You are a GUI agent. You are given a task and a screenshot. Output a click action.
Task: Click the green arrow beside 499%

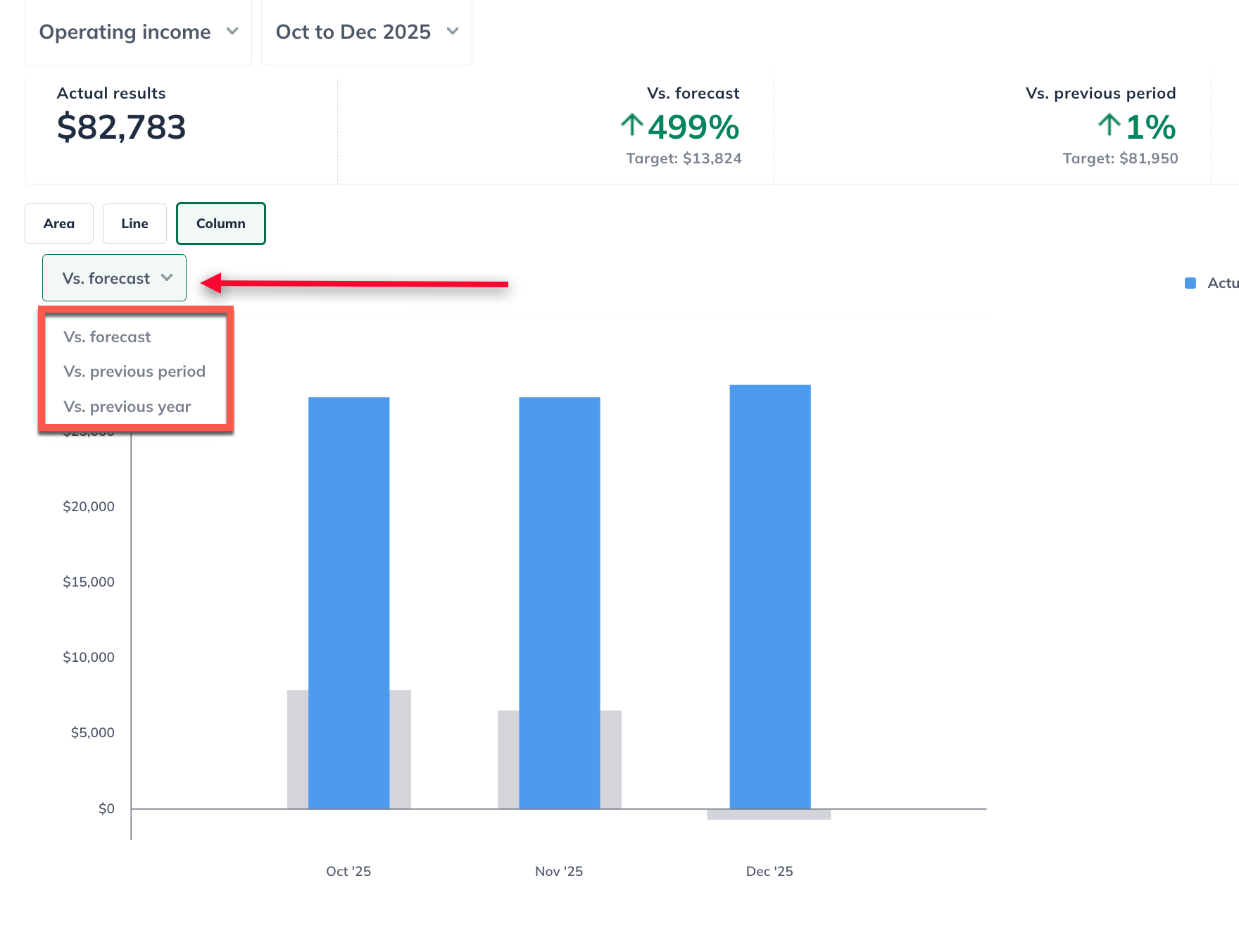click(x=632, y=125)
